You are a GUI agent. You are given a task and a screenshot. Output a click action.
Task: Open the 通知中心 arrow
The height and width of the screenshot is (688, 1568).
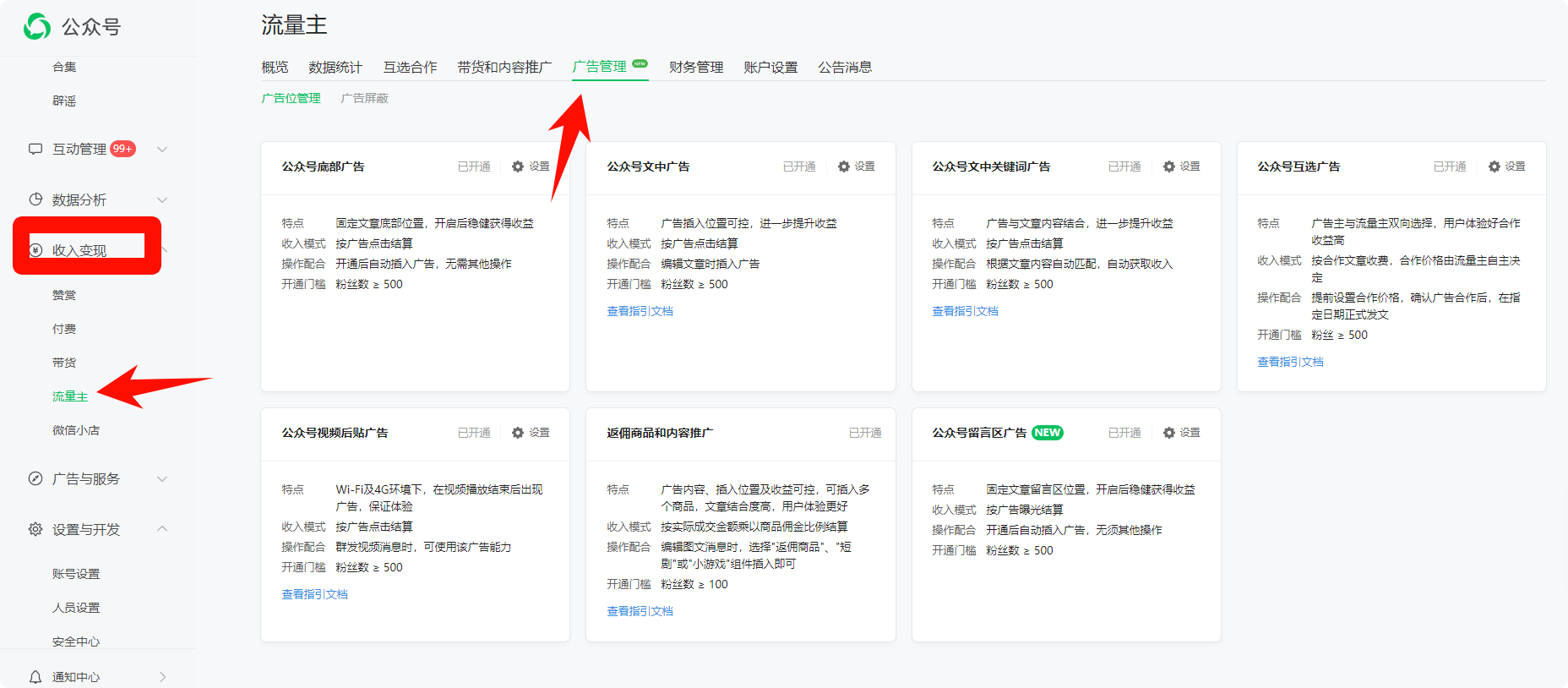pyautogui.click(x=162, y=677)
